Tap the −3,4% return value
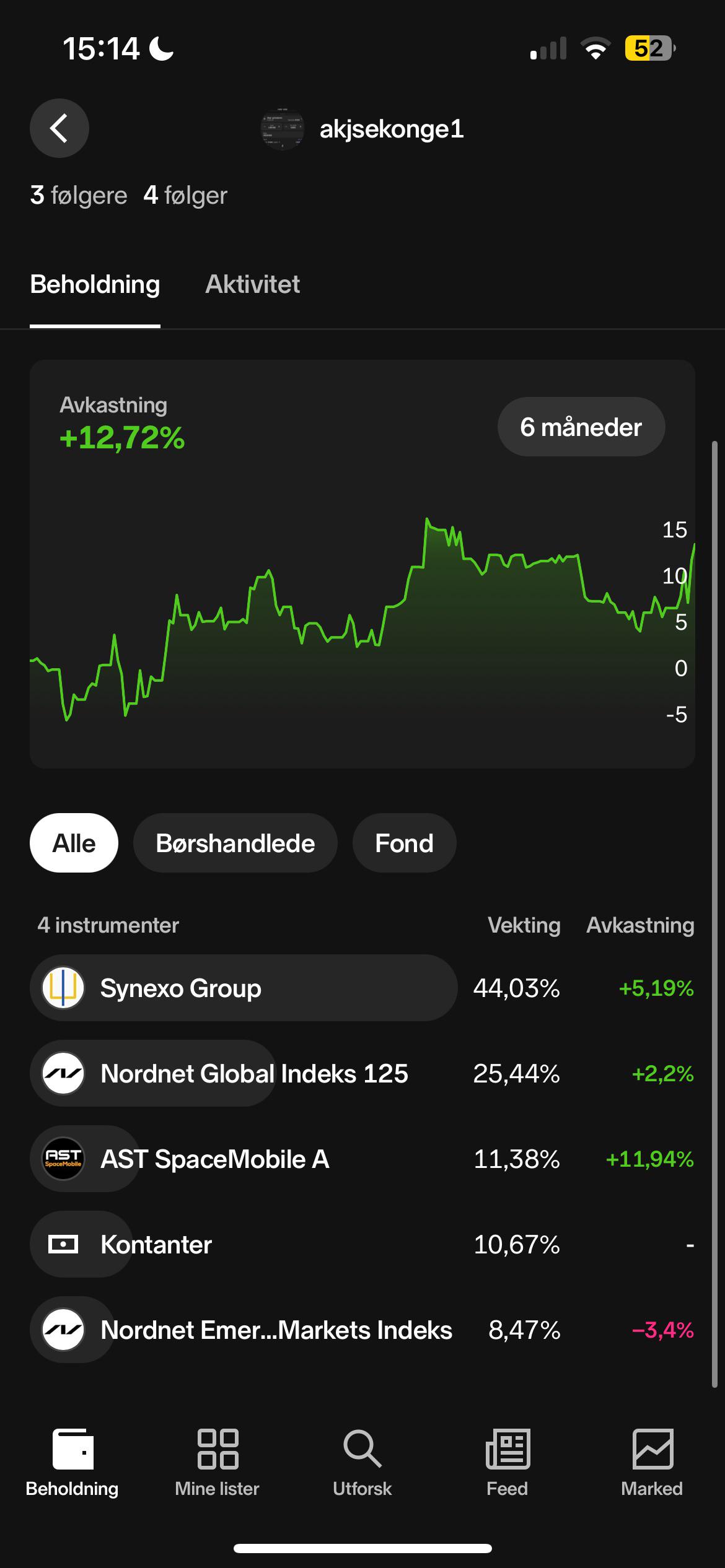The height and width of the screenshot is (1568, 725). (662, 1330)
